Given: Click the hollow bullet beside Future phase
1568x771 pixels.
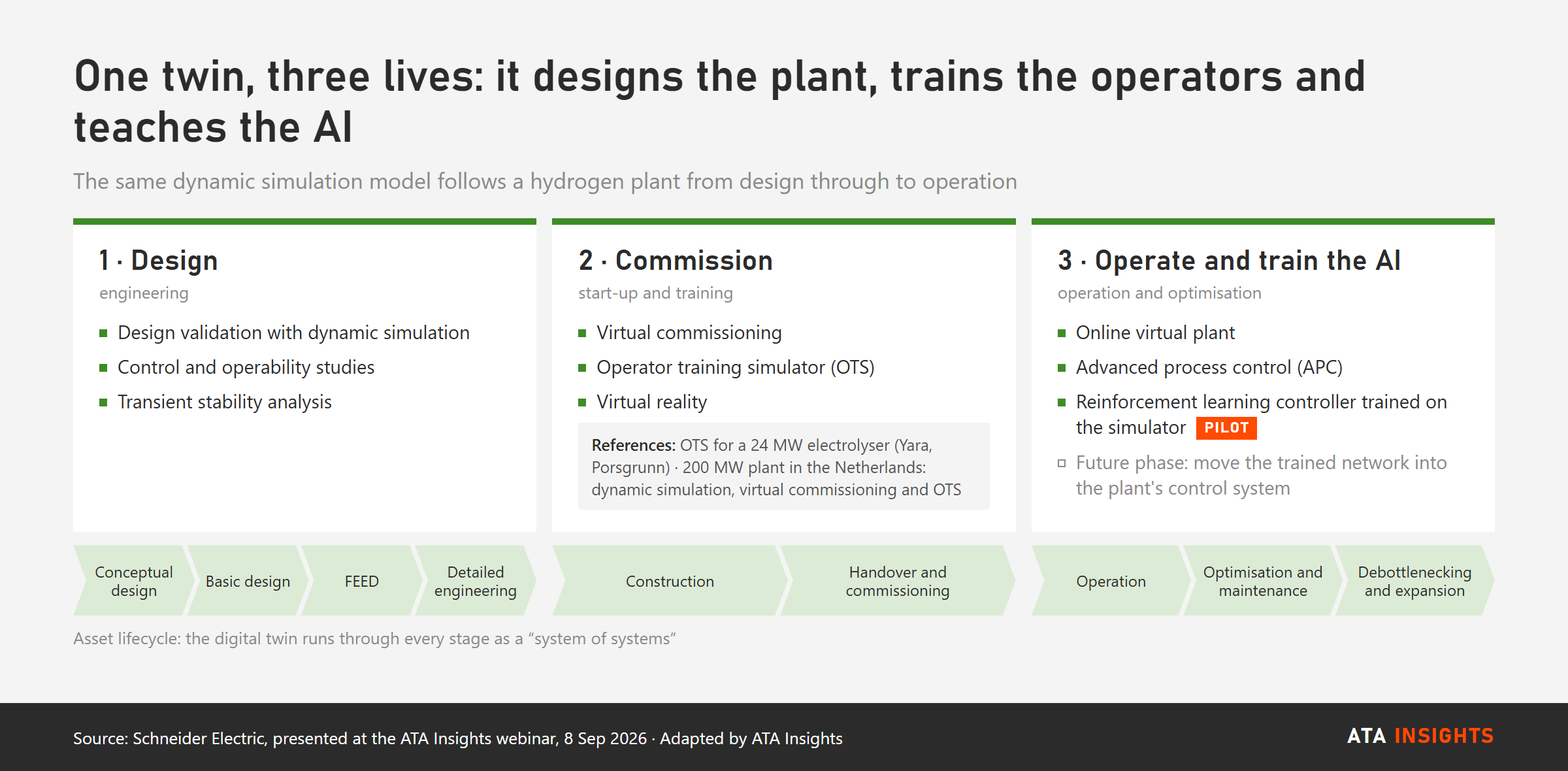Looking at the screenshot, I should point(1062,463).
